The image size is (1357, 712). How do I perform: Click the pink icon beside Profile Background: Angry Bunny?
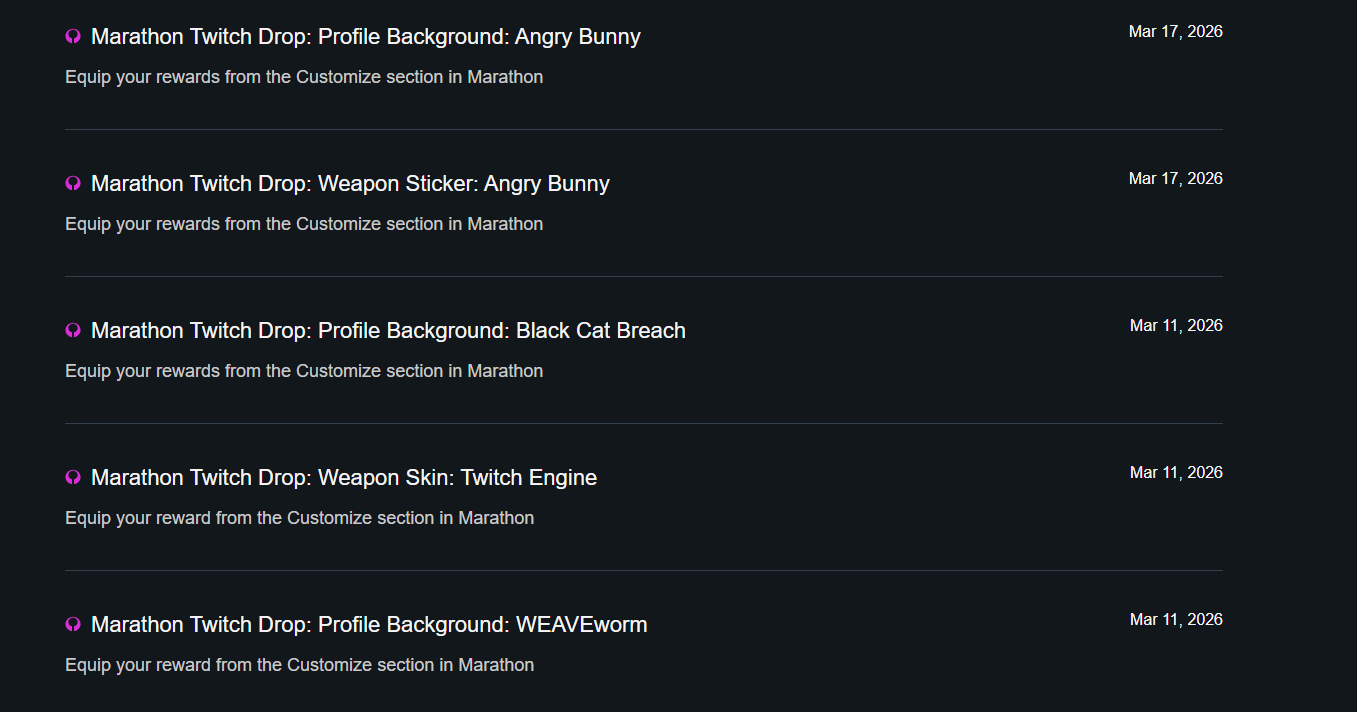(73, 37)
